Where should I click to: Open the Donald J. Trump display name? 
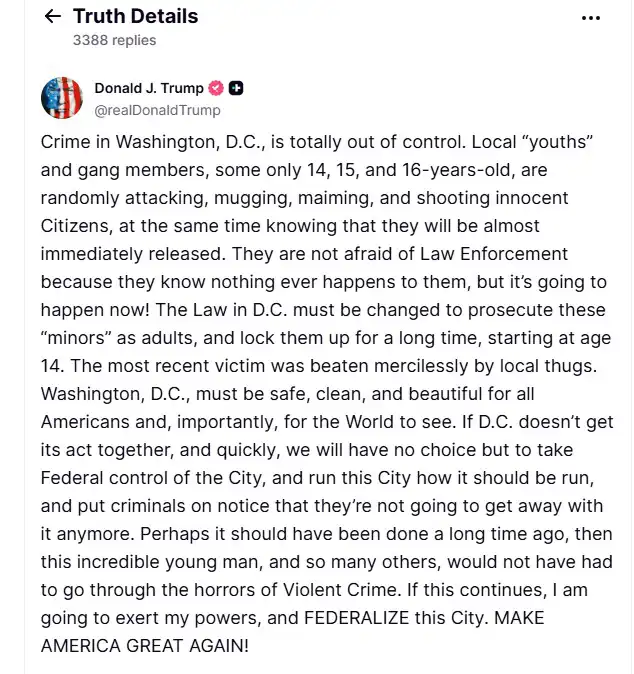point(149,88)
